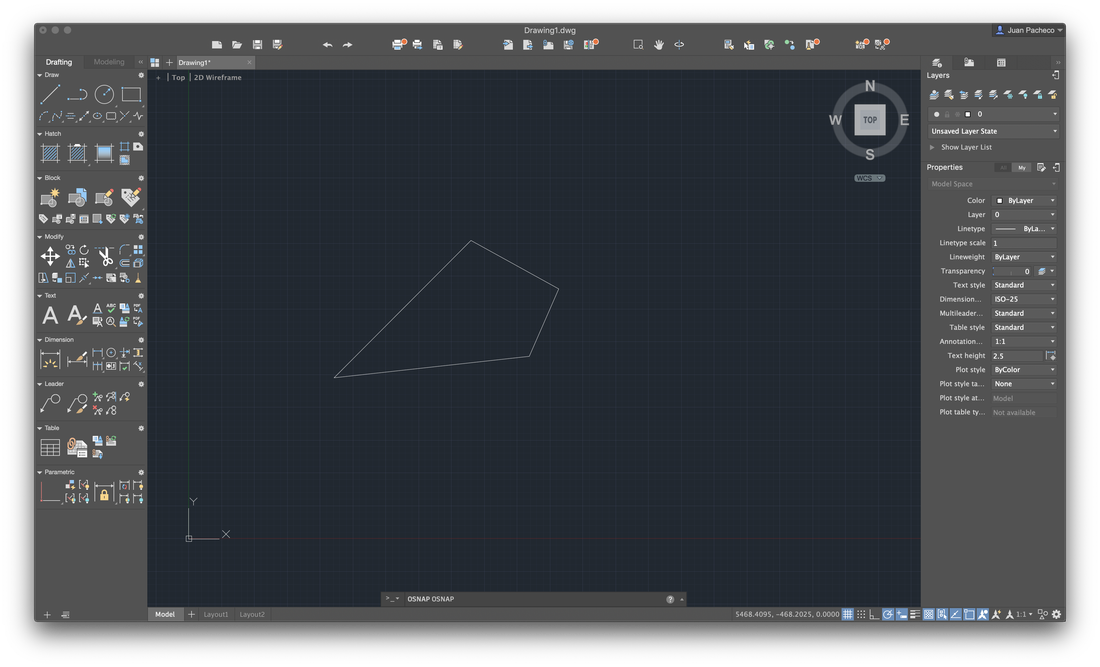Toggle polar tracking in status bar
Screen dimensions: 1100x667
coord(888,614)
